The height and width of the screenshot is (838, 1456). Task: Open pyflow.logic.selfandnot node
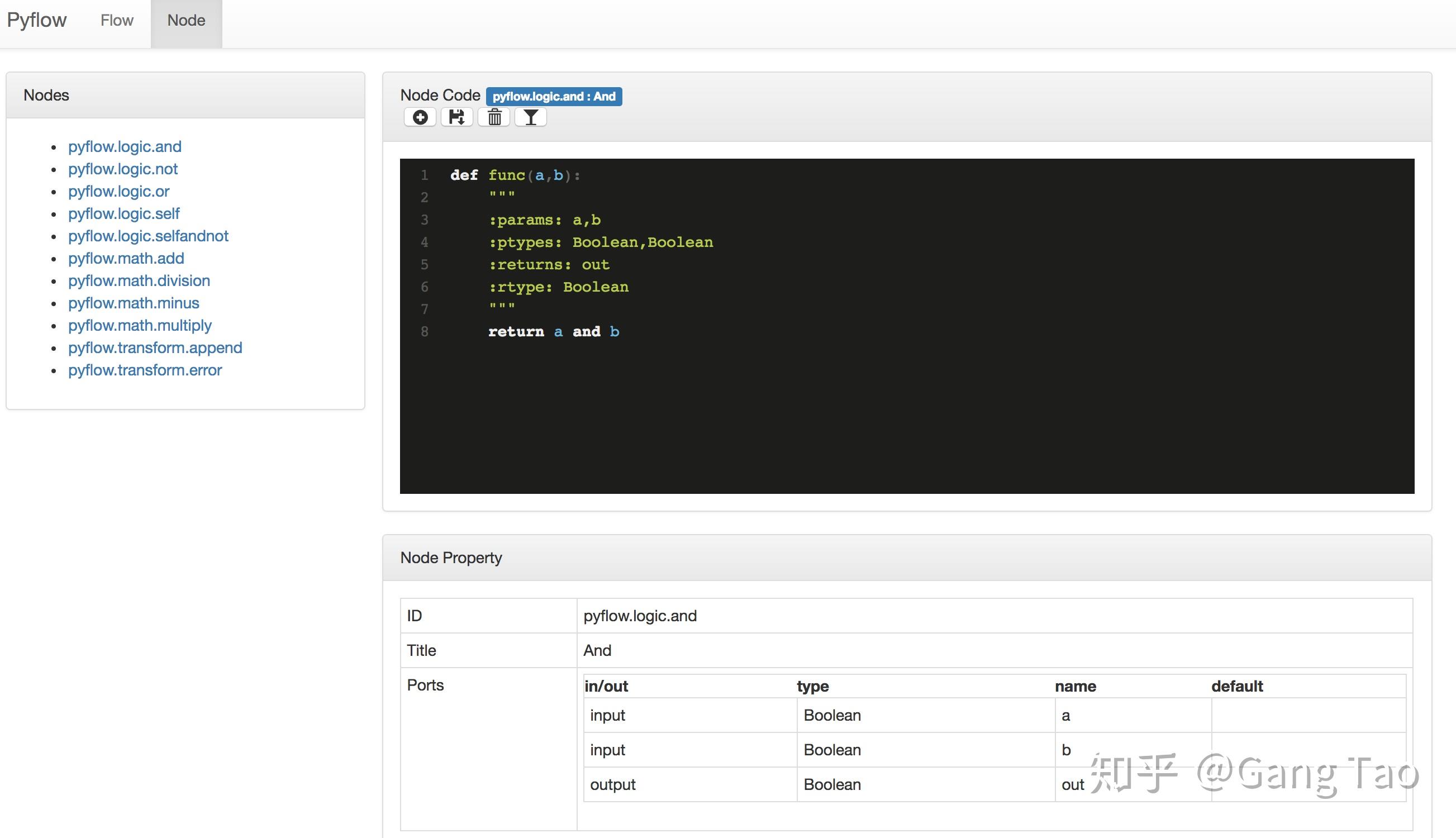click(148, 236)
